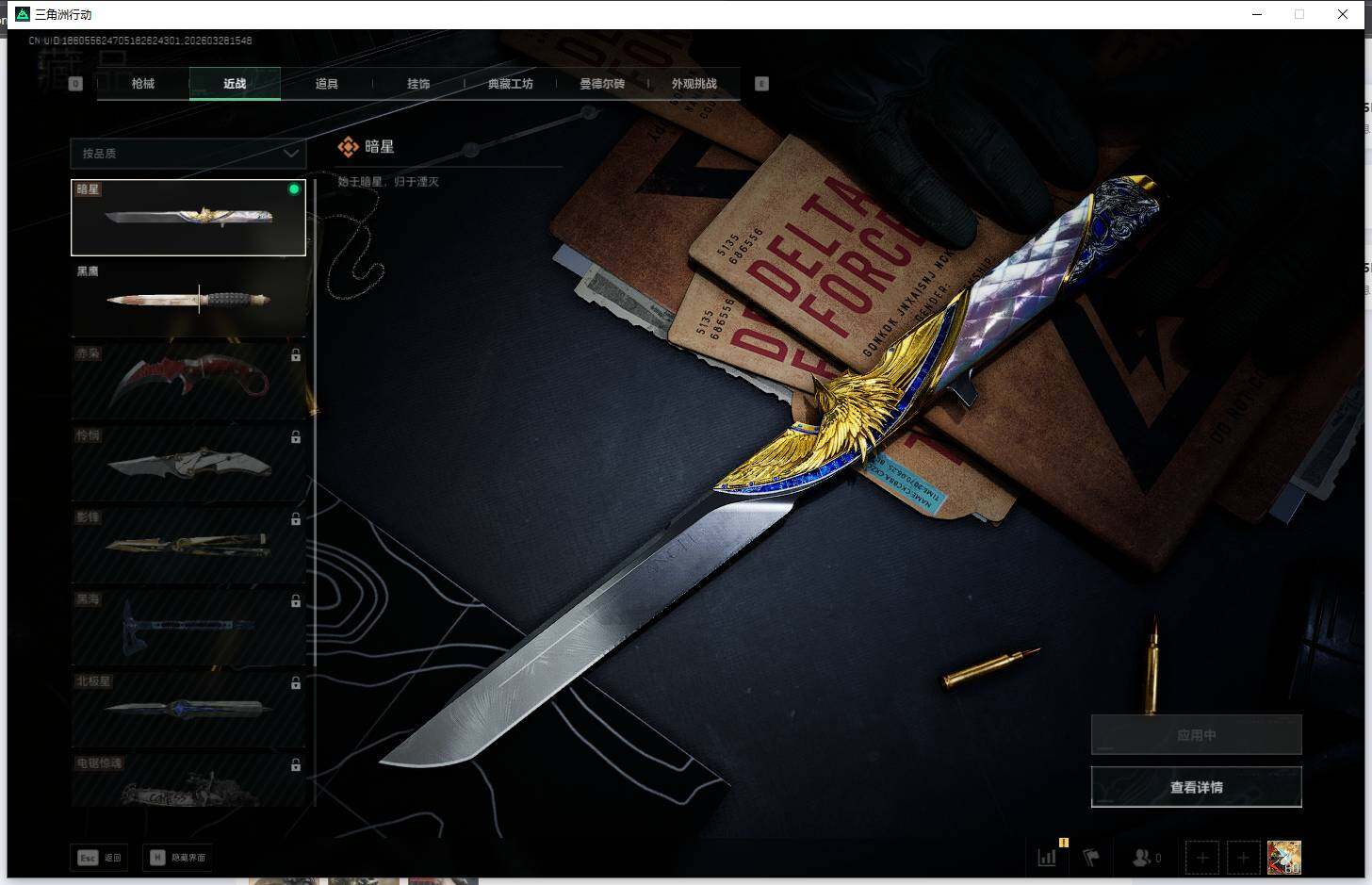Select the 黑鹰 dagger thumbnail
This screenshot has height=885, width=1372.
[188, 299]
